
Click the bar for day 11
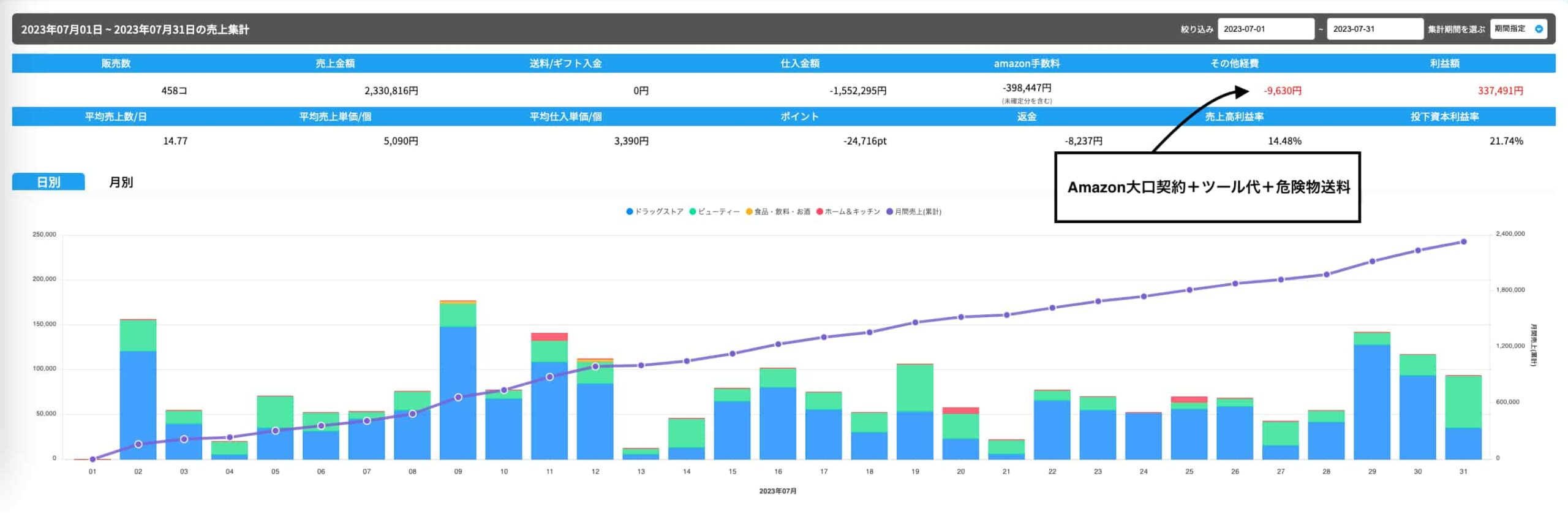549,396
